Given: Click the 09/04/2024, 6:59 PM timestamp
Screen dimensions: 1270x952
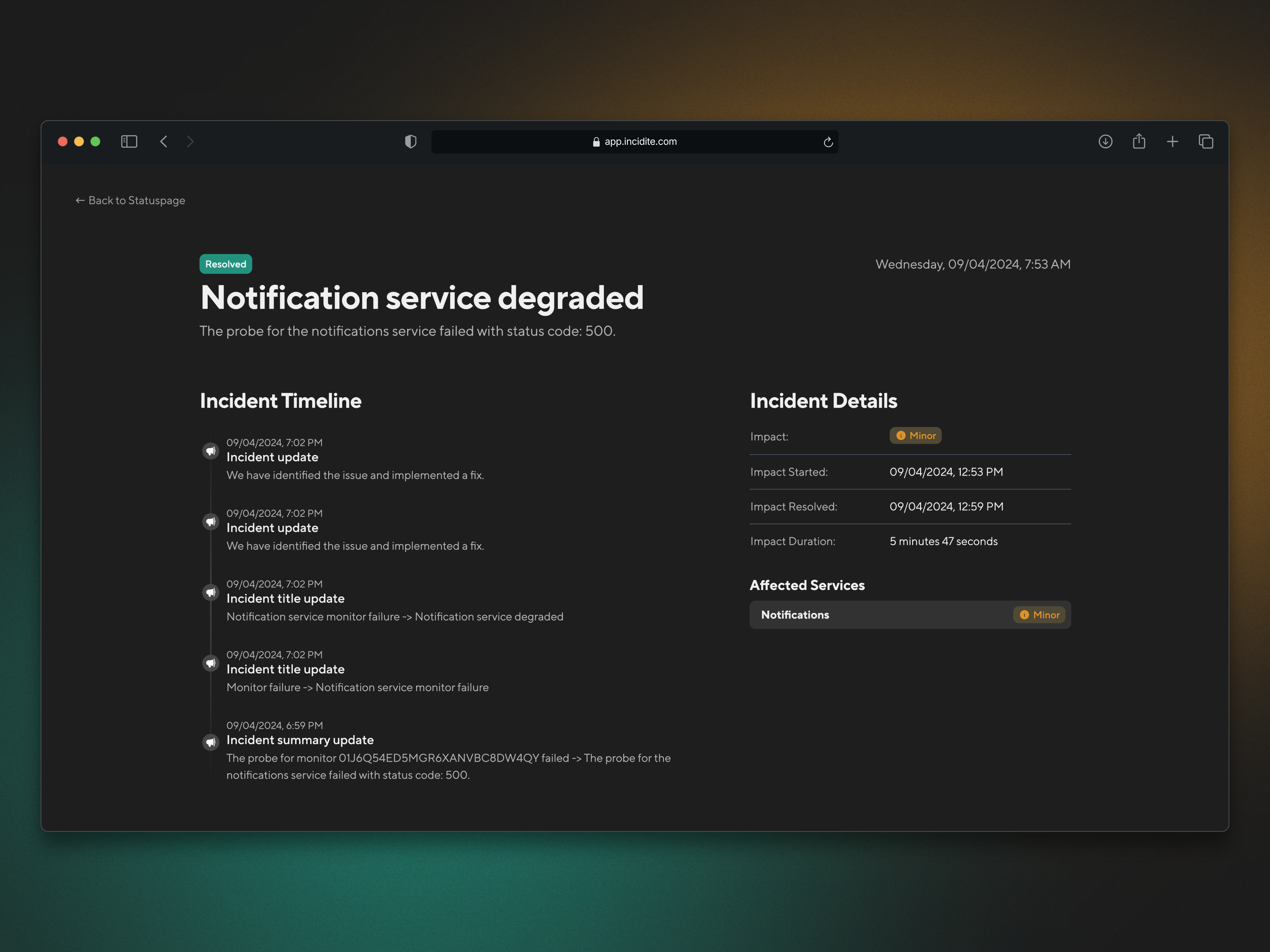Looking at the screenshot, I should pos(275,725).
